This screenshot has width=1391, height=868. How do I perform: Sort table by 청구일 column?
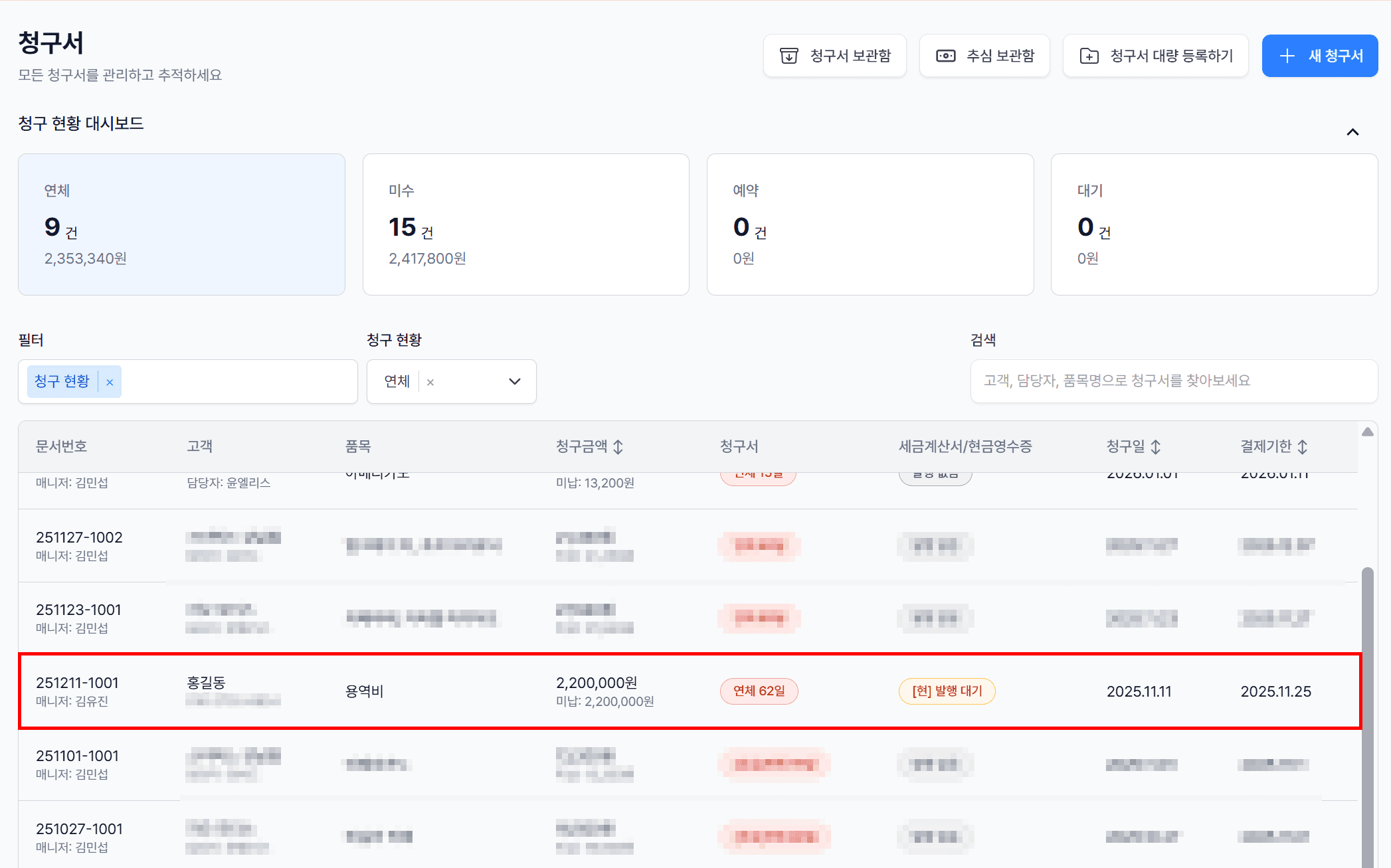[1156, 447]
